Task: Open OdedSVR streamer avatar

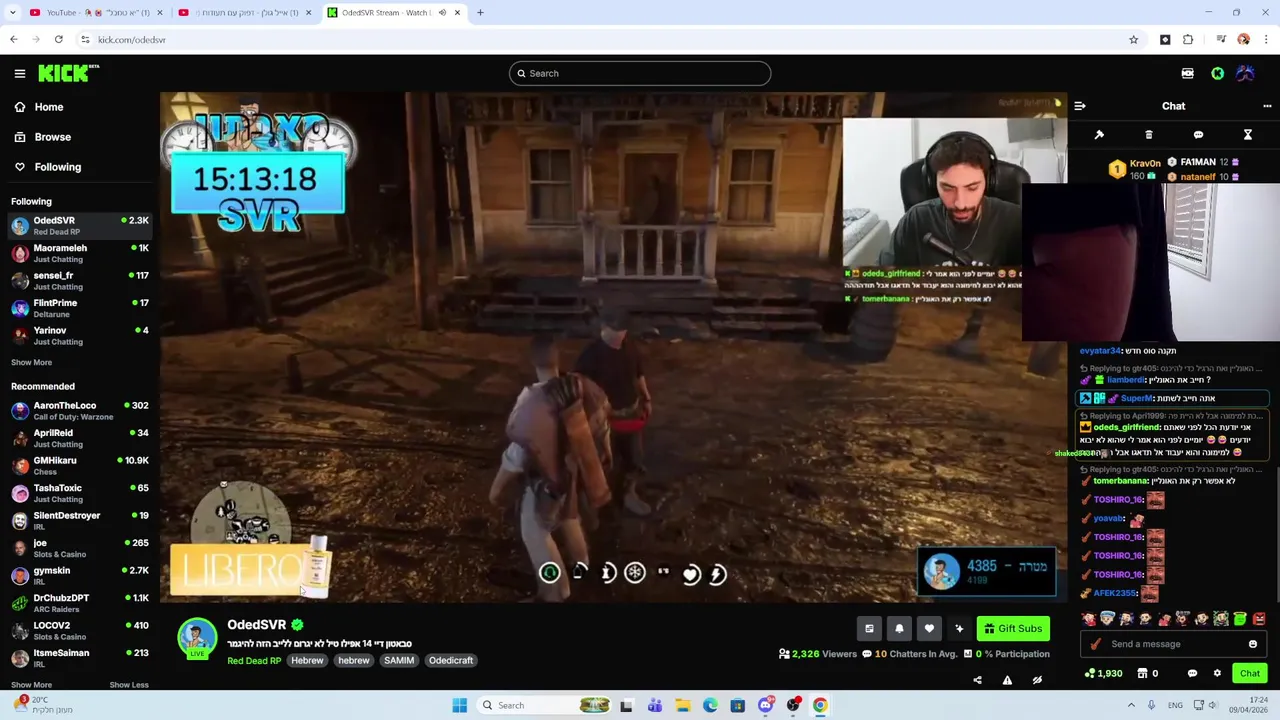Action: [x=197, y=638]
